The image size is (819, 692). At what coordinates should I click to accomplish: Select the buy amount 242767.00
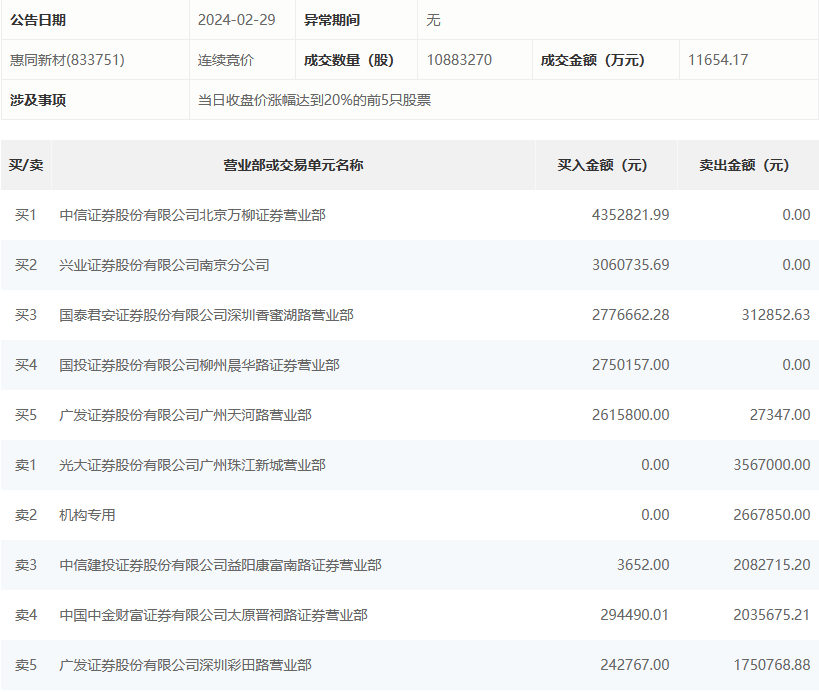point(635,665)
